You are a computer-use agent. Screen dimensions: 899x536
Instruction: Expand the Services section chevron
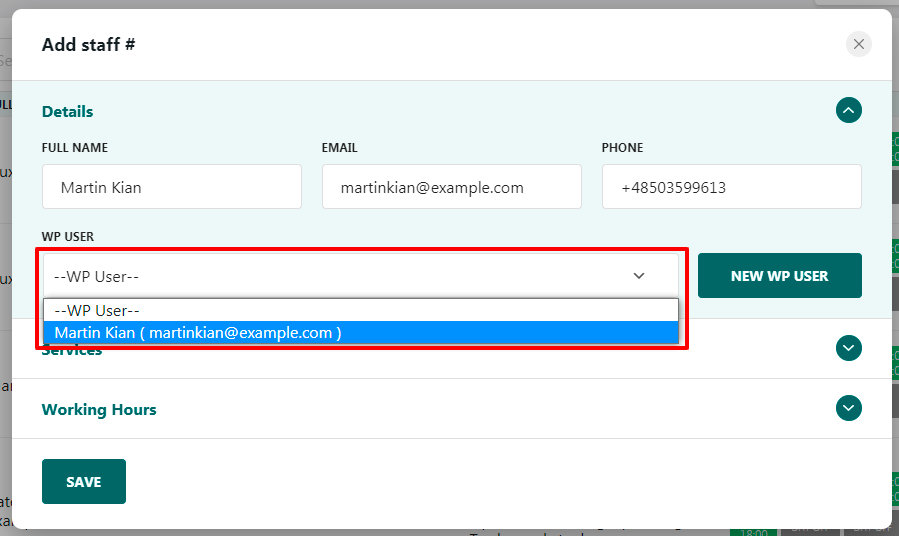click(x=848, y=348)
